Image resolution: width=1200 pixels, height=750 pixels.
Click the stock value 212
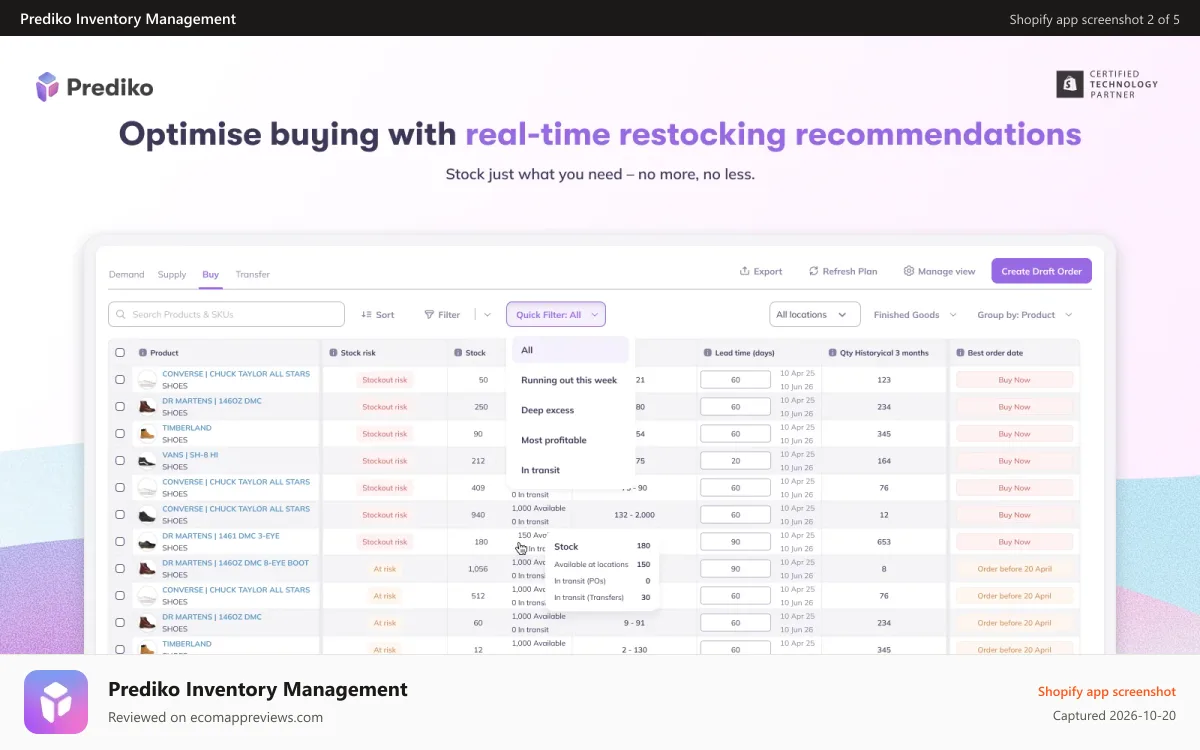[x=476, y=461]
